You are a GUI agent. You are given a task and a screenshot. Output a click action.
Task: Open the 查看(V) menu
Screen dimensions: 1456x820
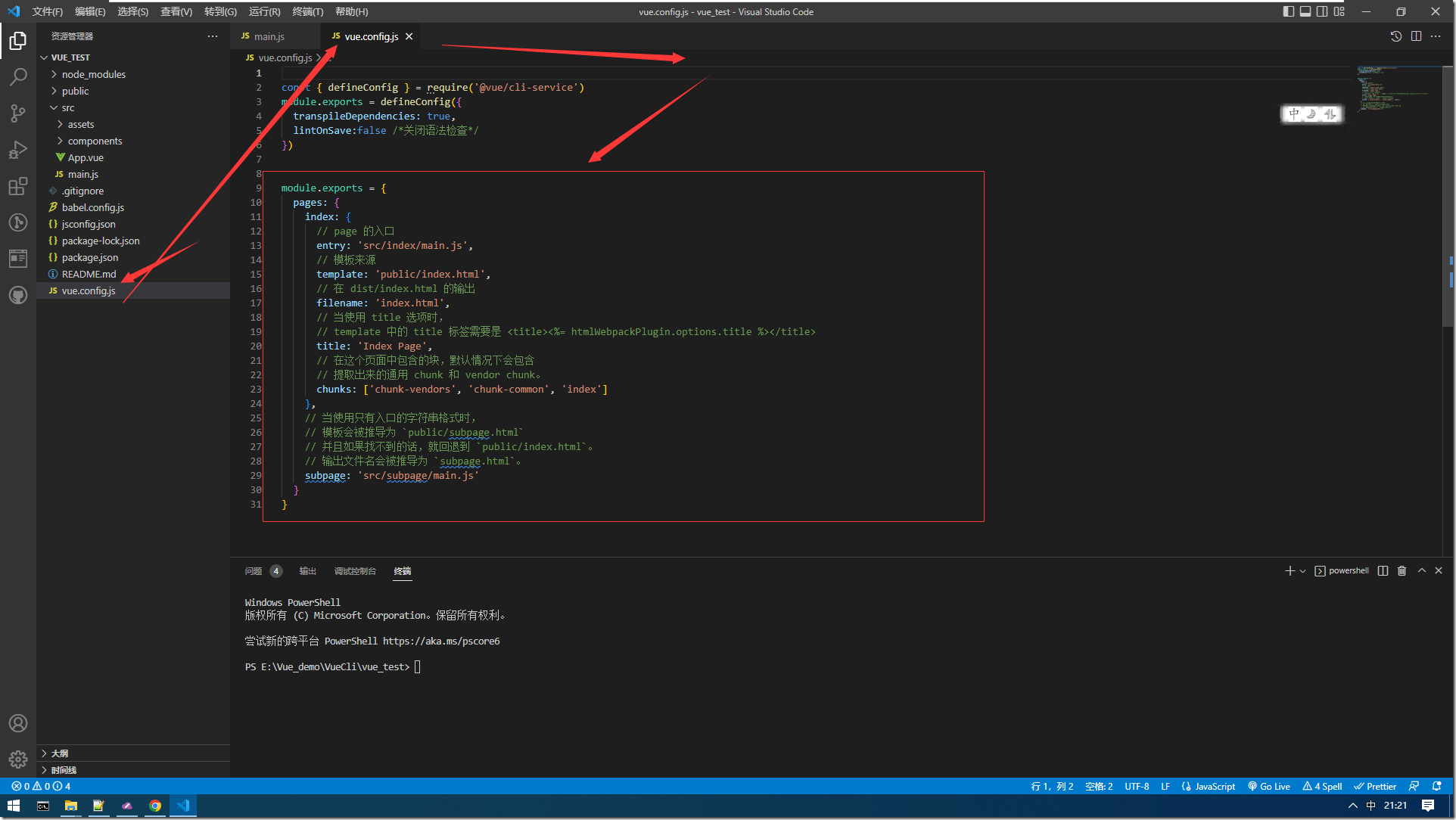(x=176, y=11)
